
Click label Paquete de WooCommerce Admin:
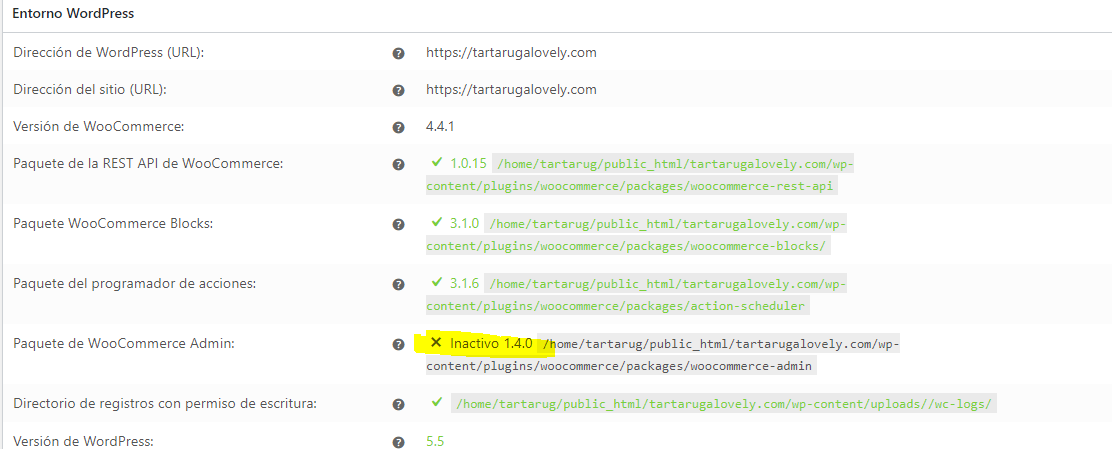point(124,343)
